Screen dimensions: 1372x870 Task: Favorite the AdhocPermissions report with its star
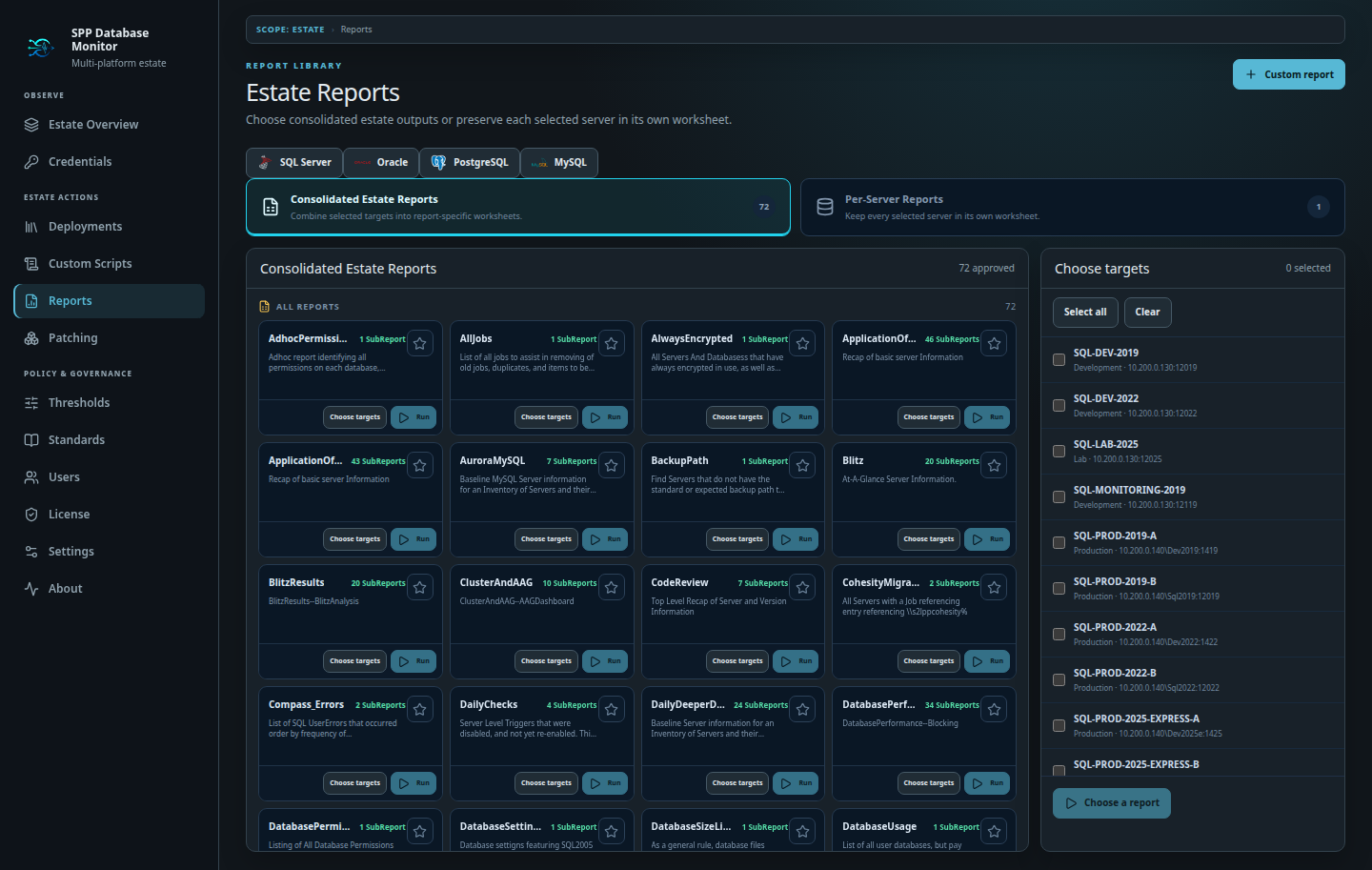click(x=420, y=343)
